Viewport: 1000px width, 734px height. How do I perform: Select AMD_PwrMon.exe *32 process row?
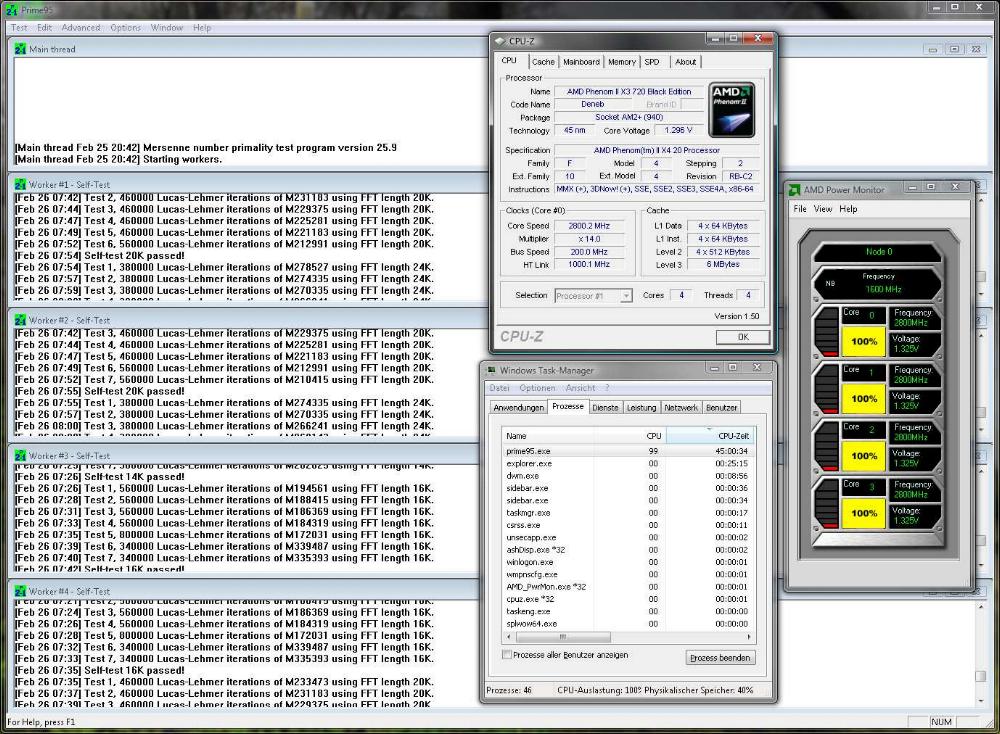[x=628, y=587]
